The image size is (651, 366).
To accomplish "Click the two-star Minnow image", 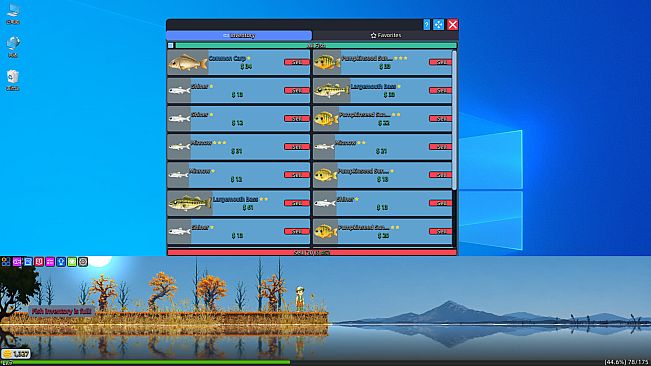I will pos(324,147).
